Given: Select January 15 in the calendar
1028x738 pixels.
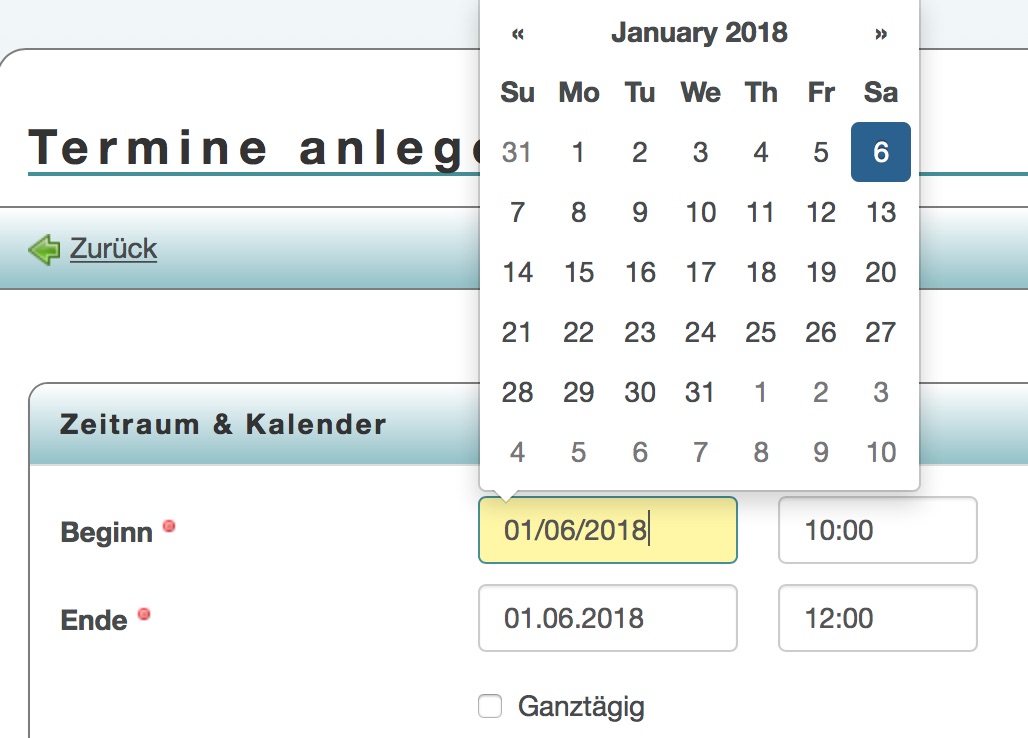Looking at the screenshot, I should coord(578,272).
